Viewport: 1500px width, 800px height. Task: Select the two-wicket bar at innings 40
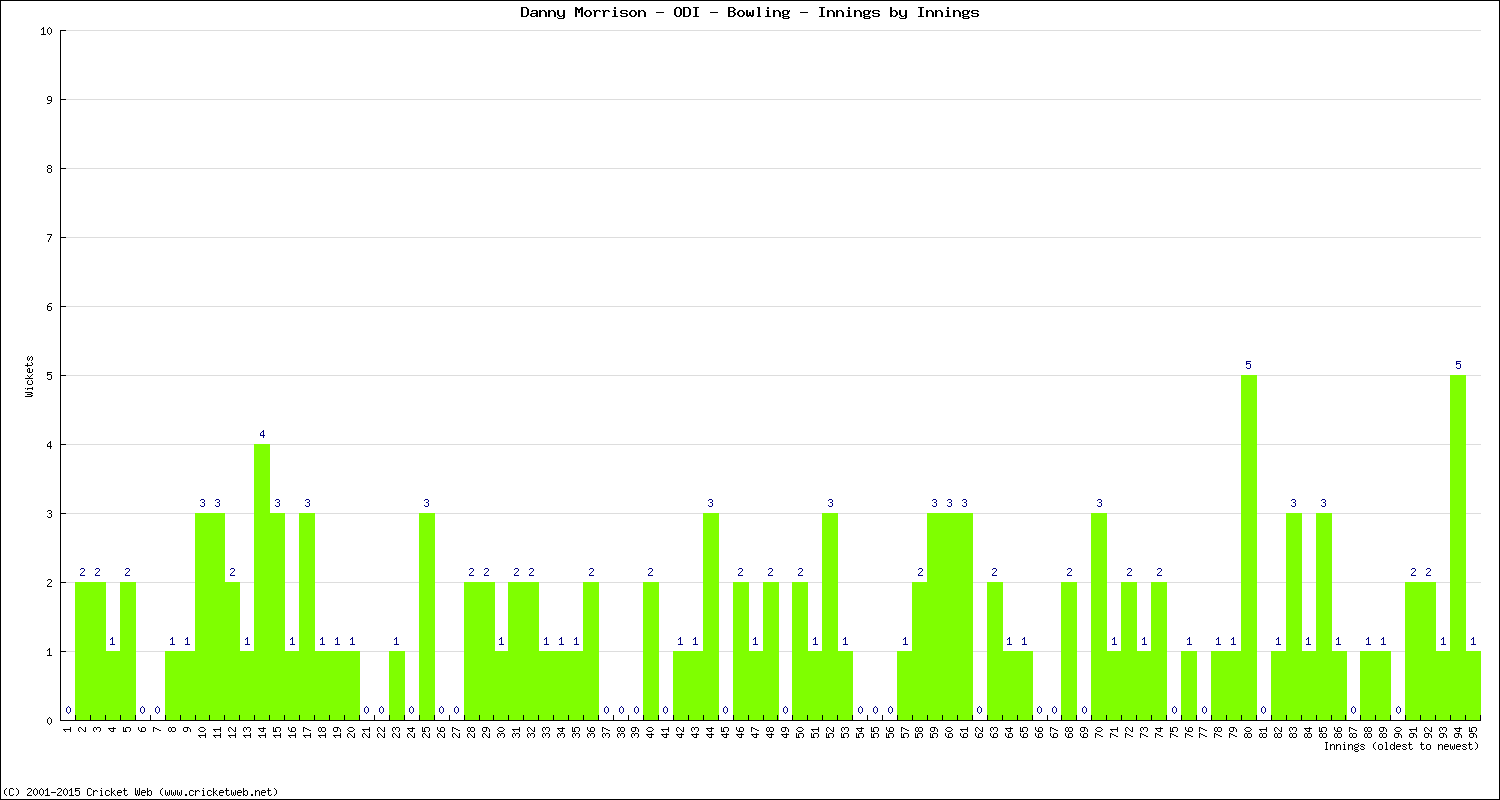pos(651,651)
